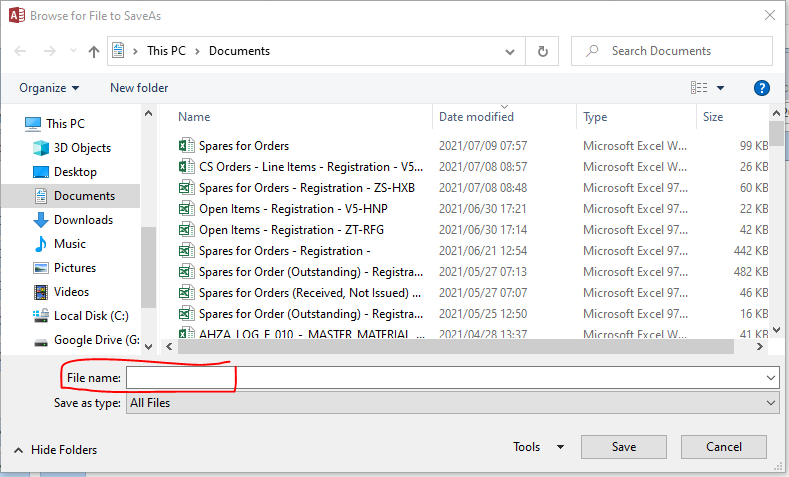
Task: Click the New folder button
Action: [139, 88]
